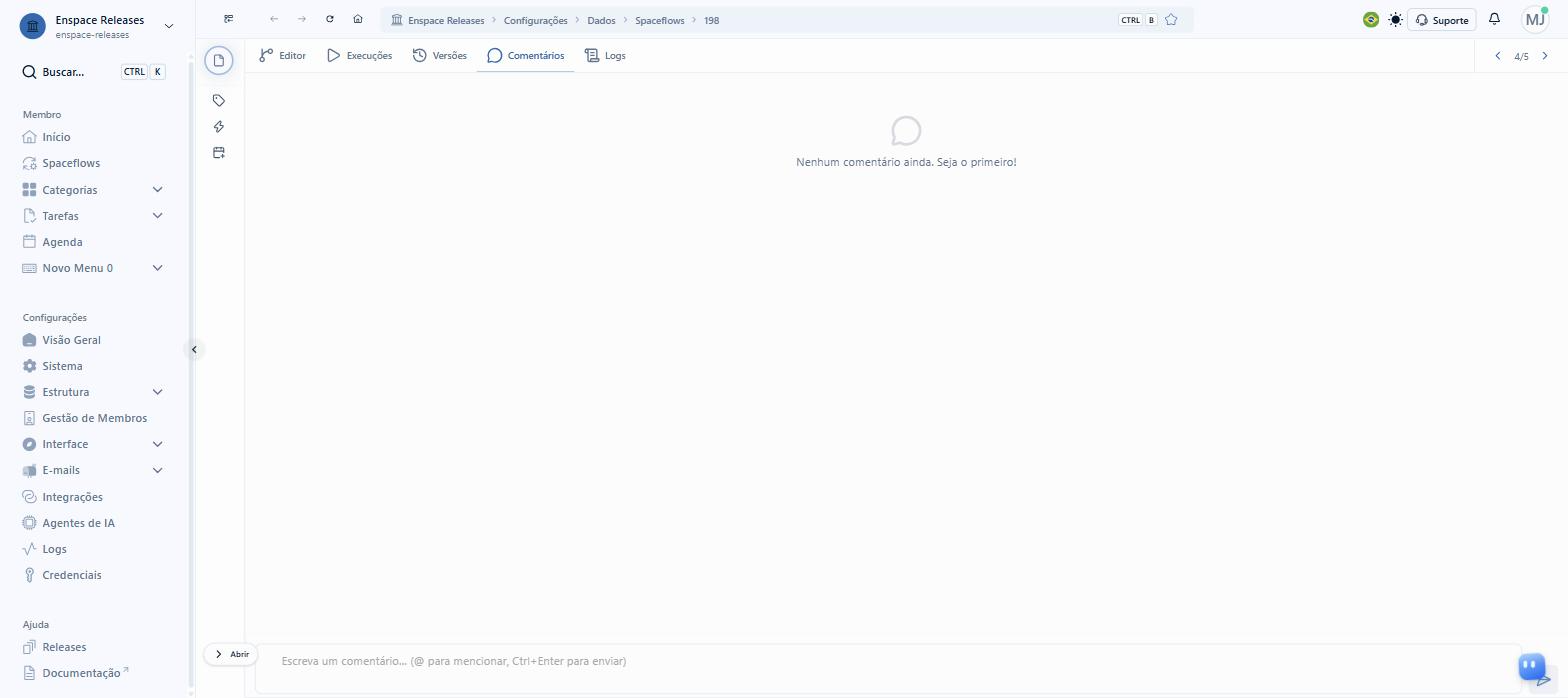Navigate forward with the right arrow
The height and width of the screenshot is (698, 1568).
pyautogui.click(x=302, y=19)
